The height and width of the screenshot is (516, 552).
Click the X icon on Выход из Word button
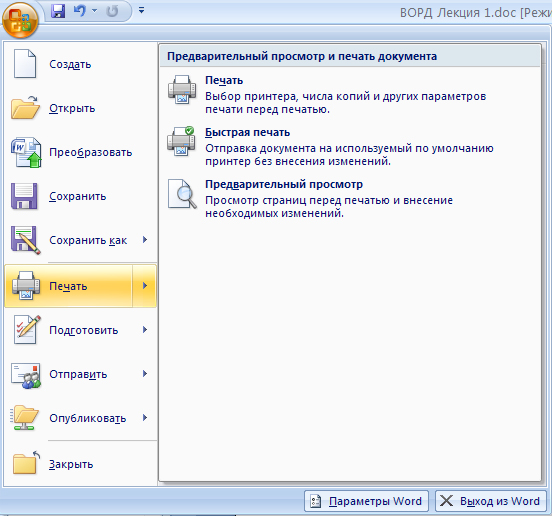(446, 501)
